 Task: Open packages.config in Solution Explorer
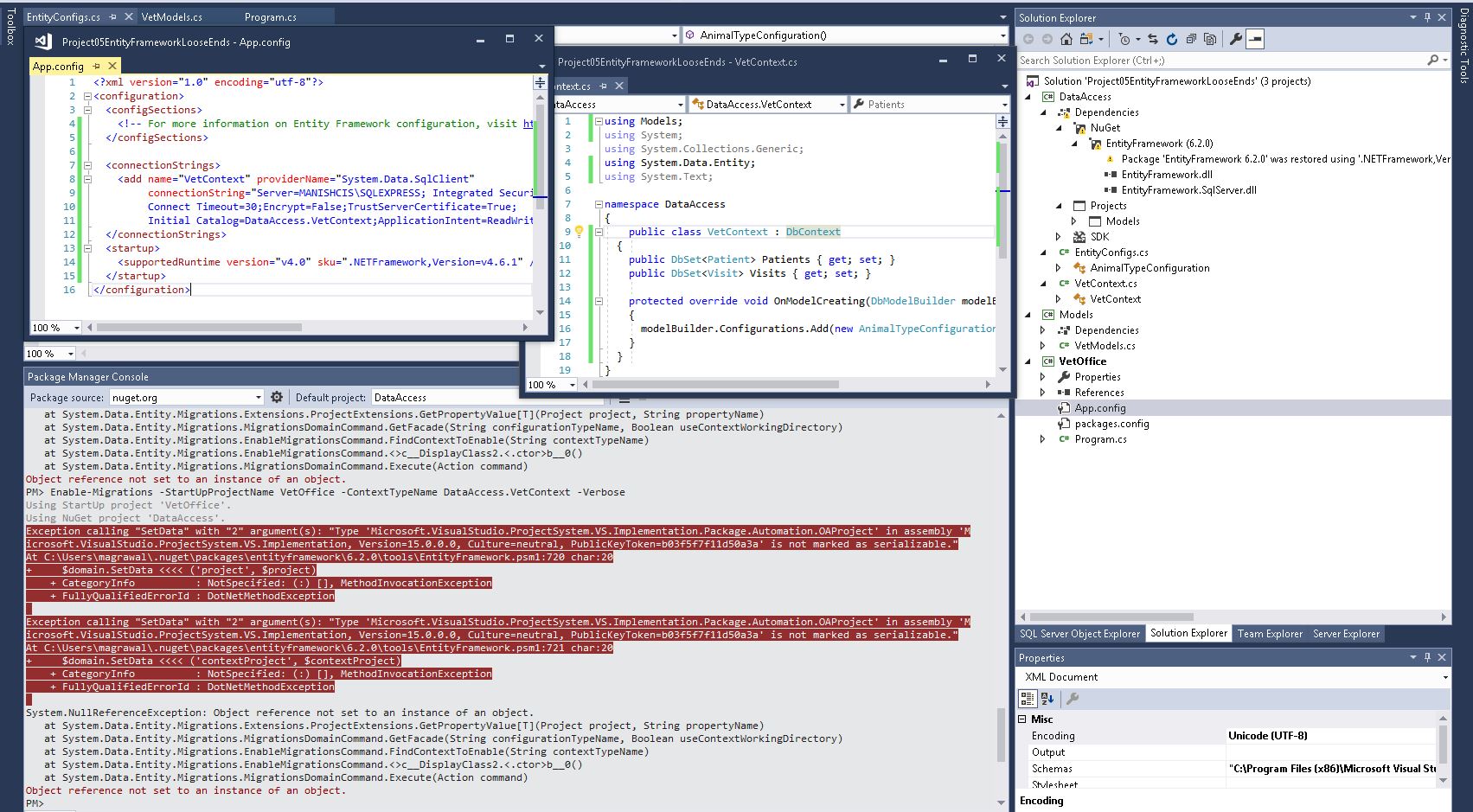point(1111,424)
